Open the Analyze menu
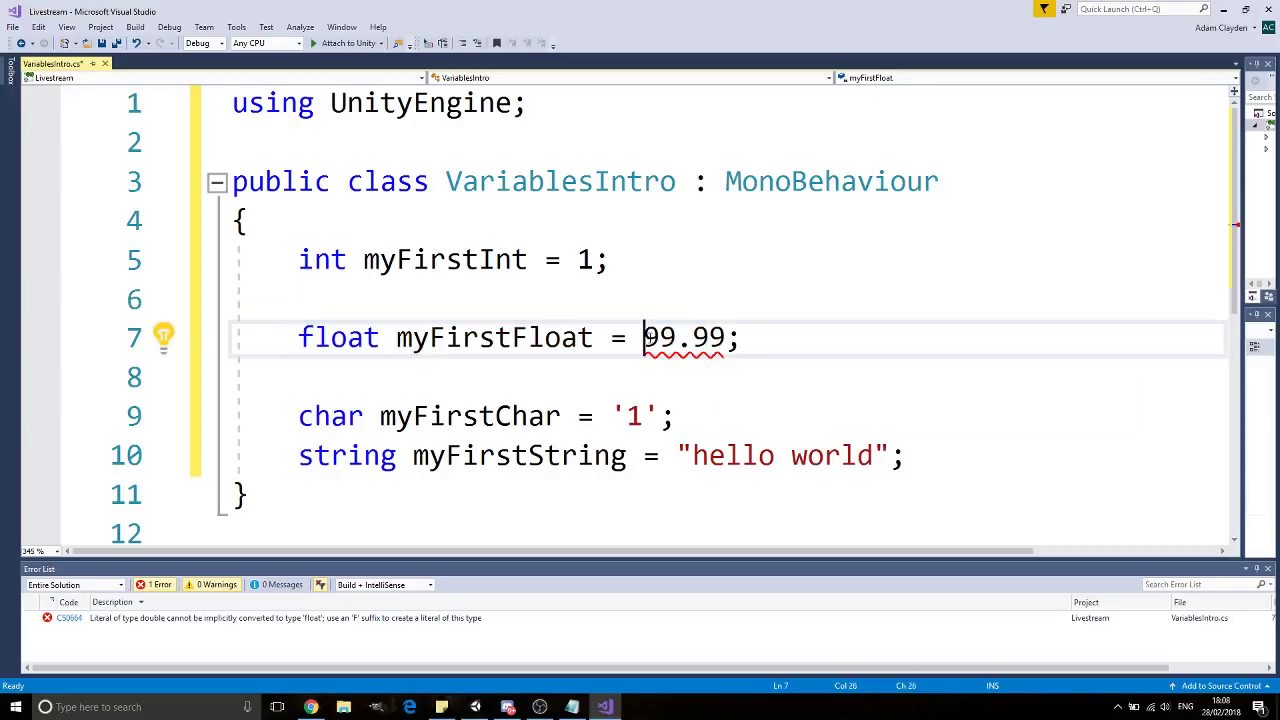The height and width of the screenshot is (720, 1280). pos(300,27)
